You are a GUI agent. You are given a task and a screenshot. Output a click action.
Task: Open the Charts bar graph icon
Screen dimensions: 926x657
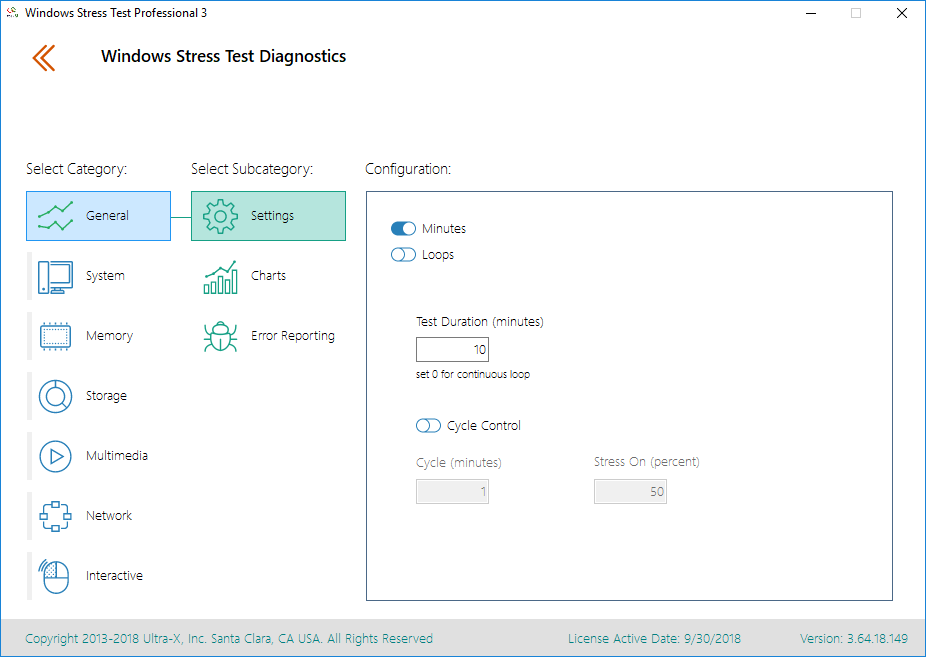point(220,277)
